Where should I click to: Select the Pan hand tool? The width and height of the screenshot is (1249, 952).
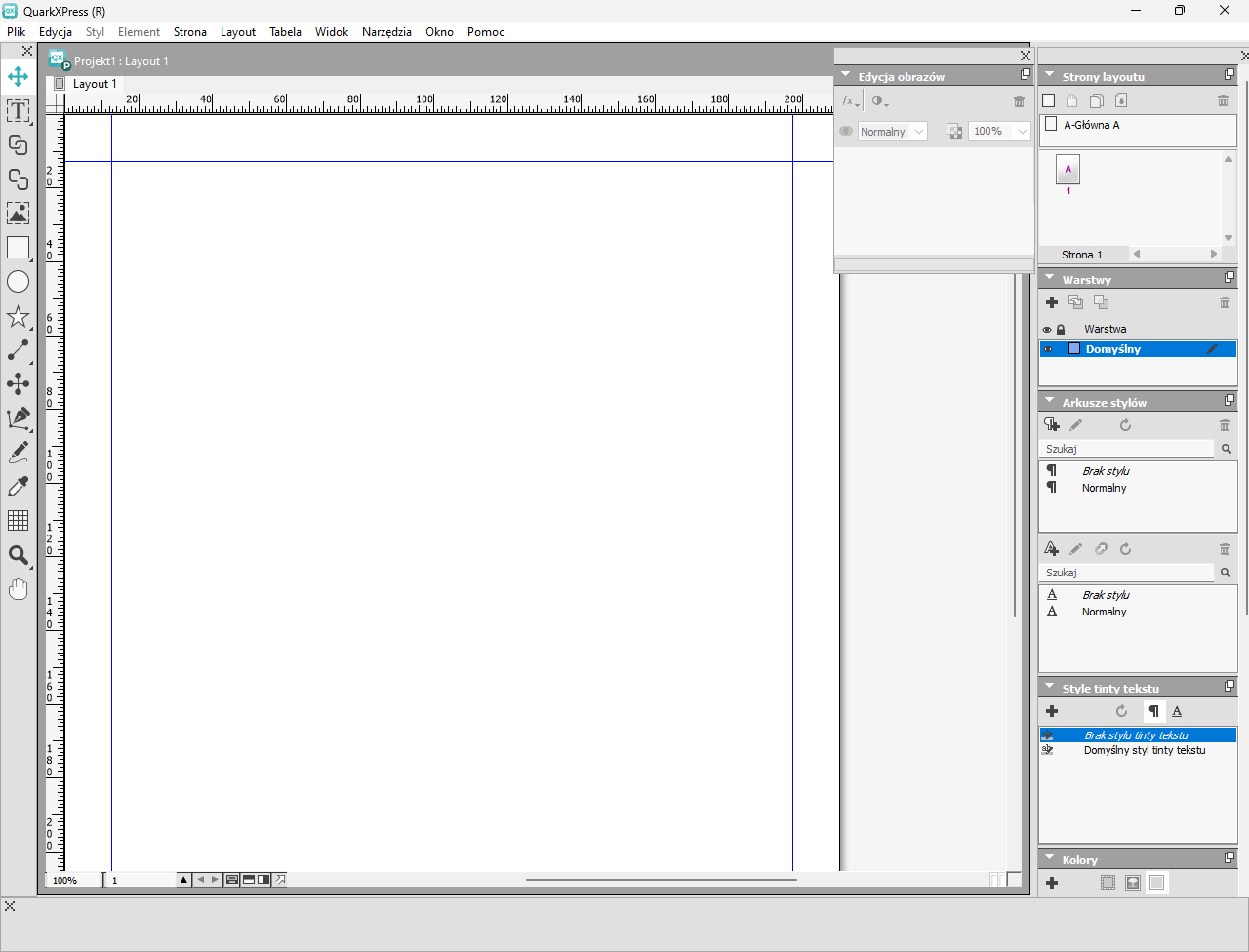pyautogui.click(x=18, y=589)
